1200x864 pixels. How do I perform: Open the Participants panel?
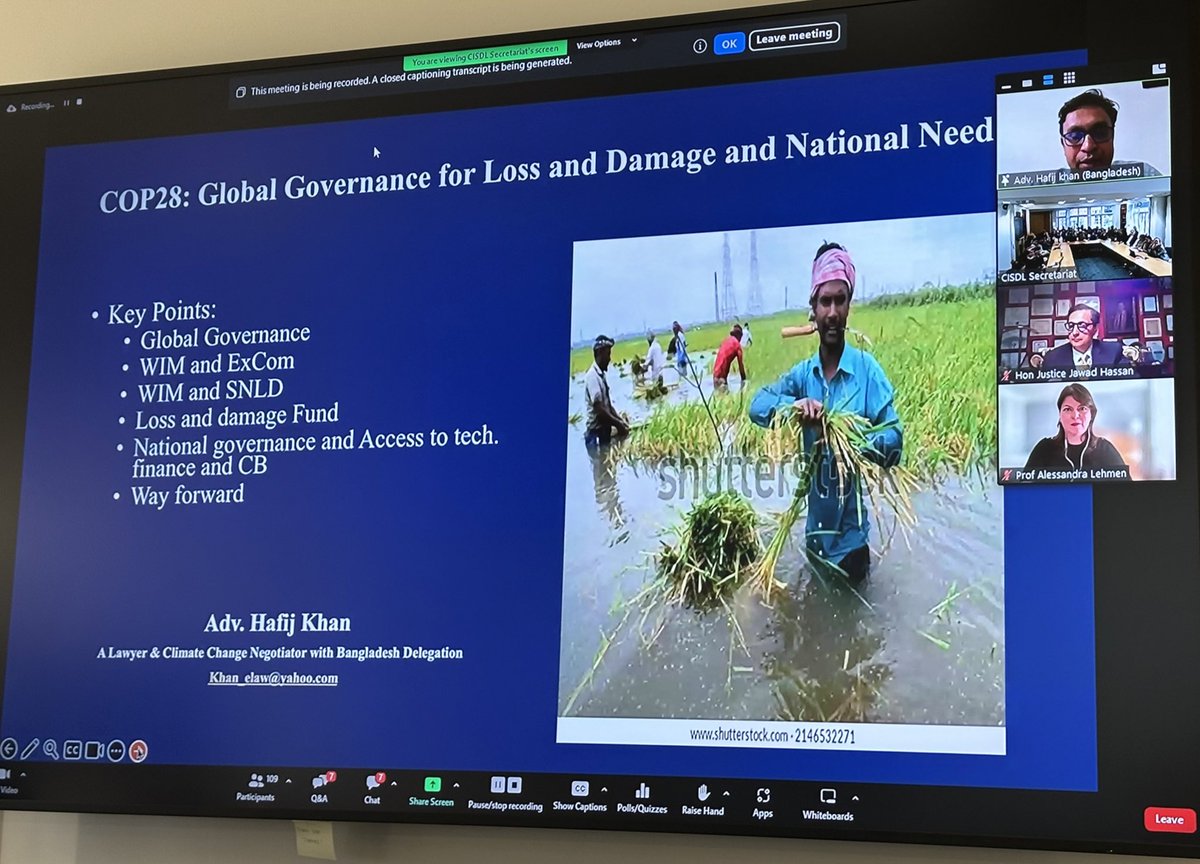pyautogui.click(x=256, y=787)
